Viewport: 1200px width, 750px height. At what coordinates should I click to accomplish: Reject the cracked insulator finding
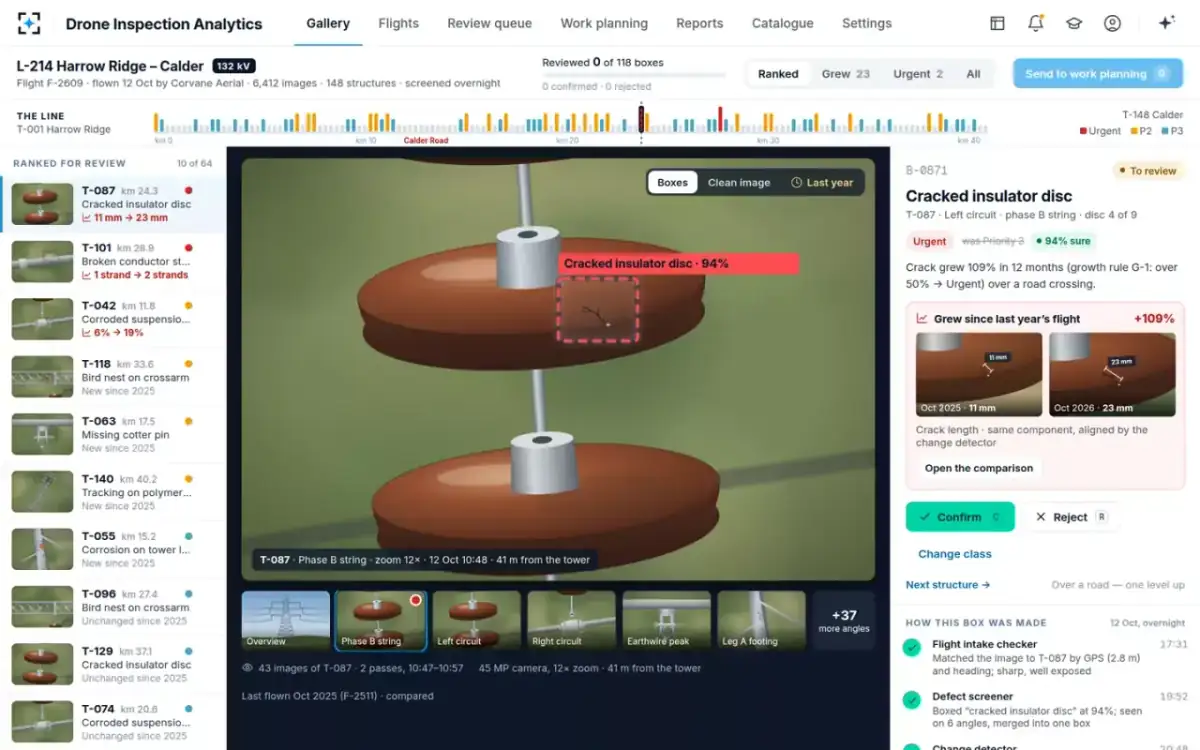coord(1071,517)
